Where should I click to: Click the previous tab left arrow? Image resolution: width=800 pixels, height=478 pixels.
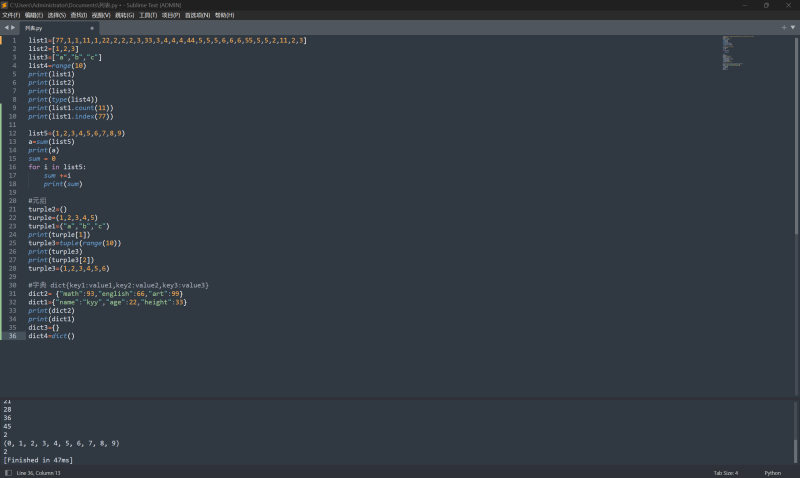tap(5, 27)
